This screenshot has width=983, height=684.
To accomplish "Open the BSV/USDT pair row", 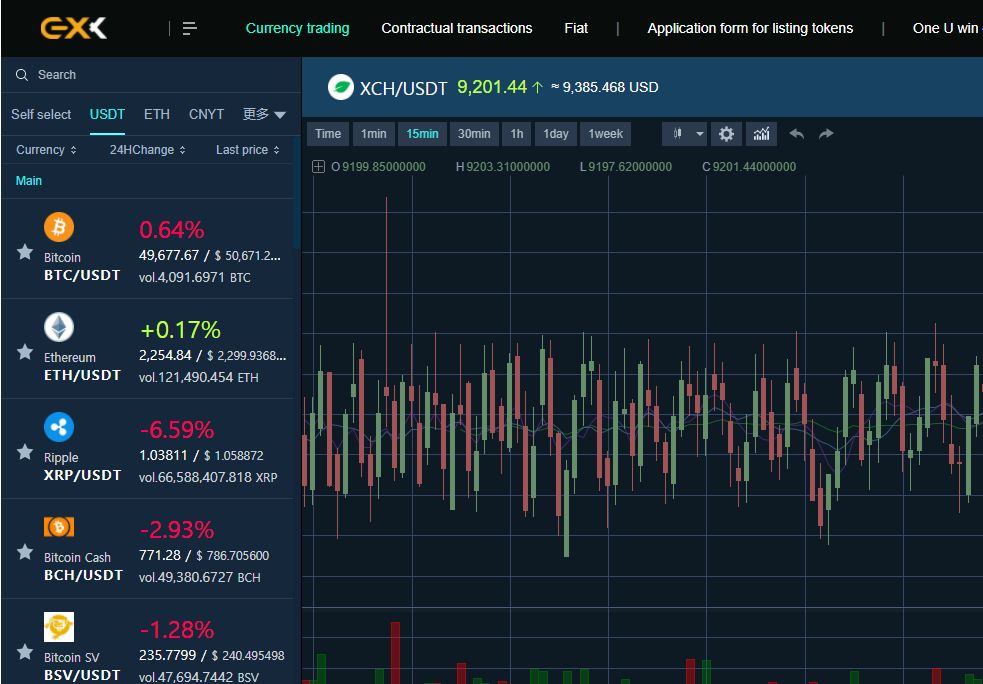I will pyautogui.click(x=148, y=641).
